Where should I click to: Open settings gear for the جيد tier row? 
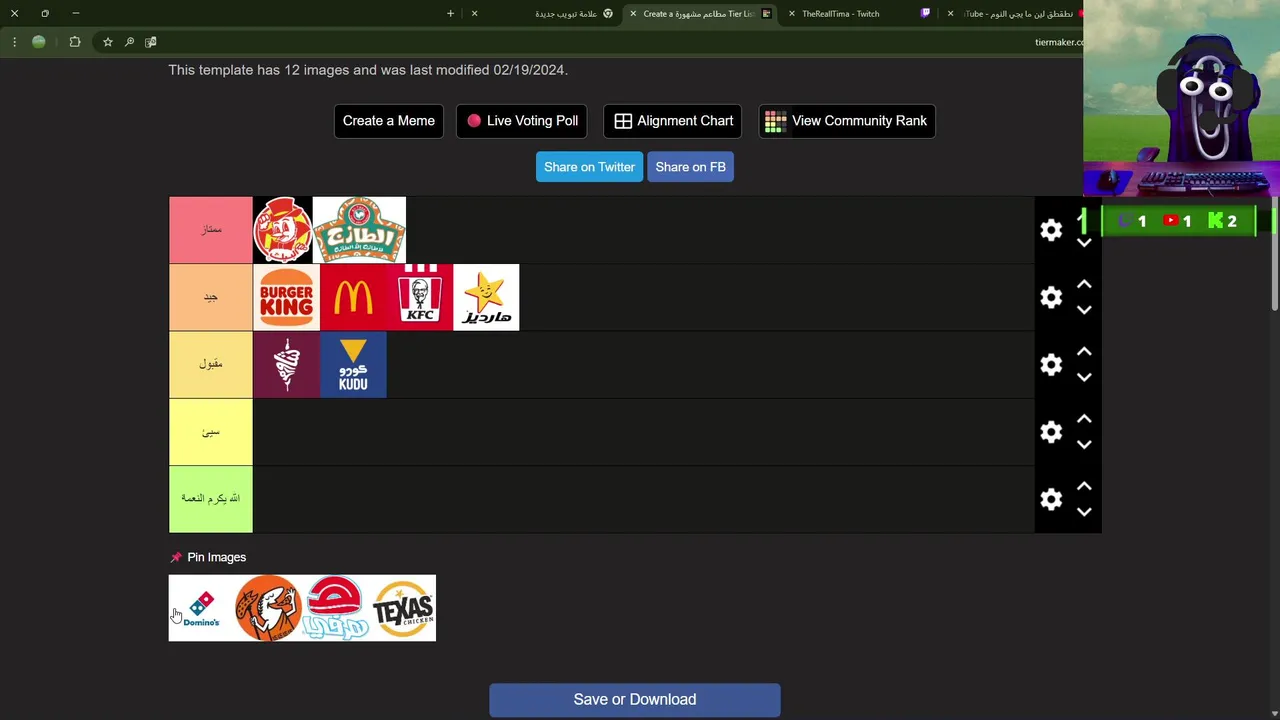pyautogui.click(x=1051, y=297)
